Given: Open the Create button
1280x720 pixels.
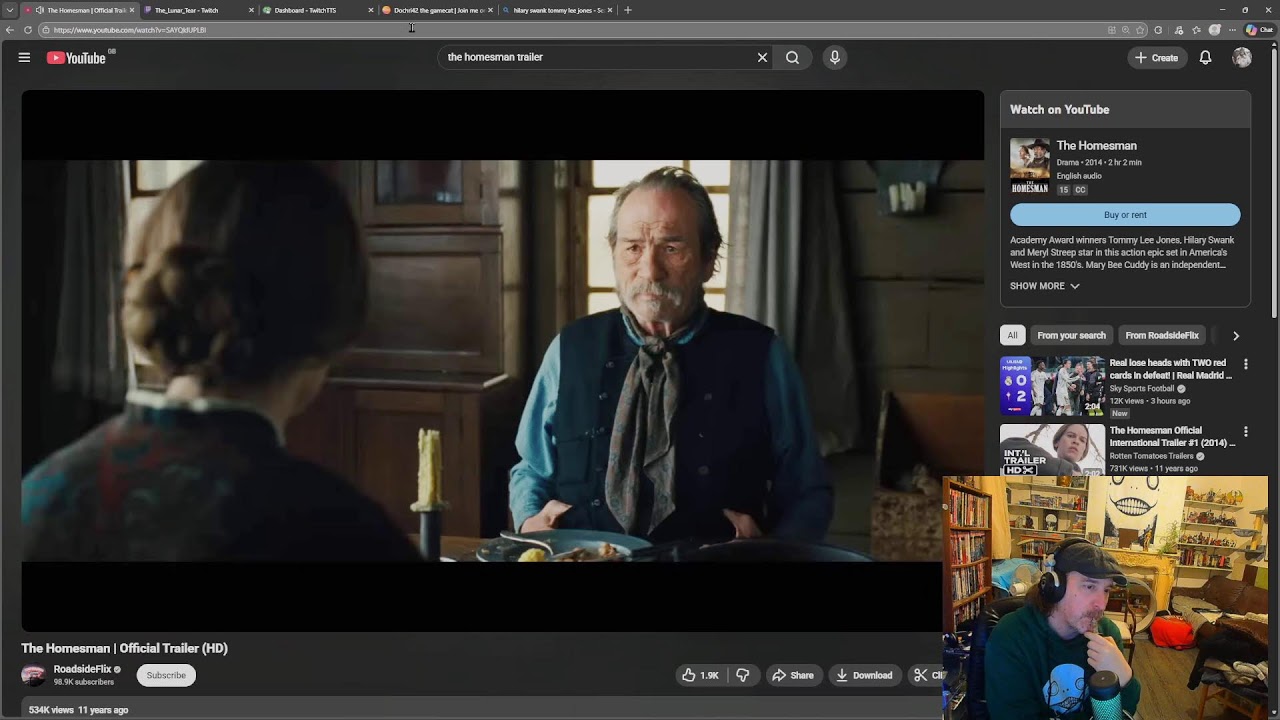Looking at the screenshot, I should point(1156,57).
